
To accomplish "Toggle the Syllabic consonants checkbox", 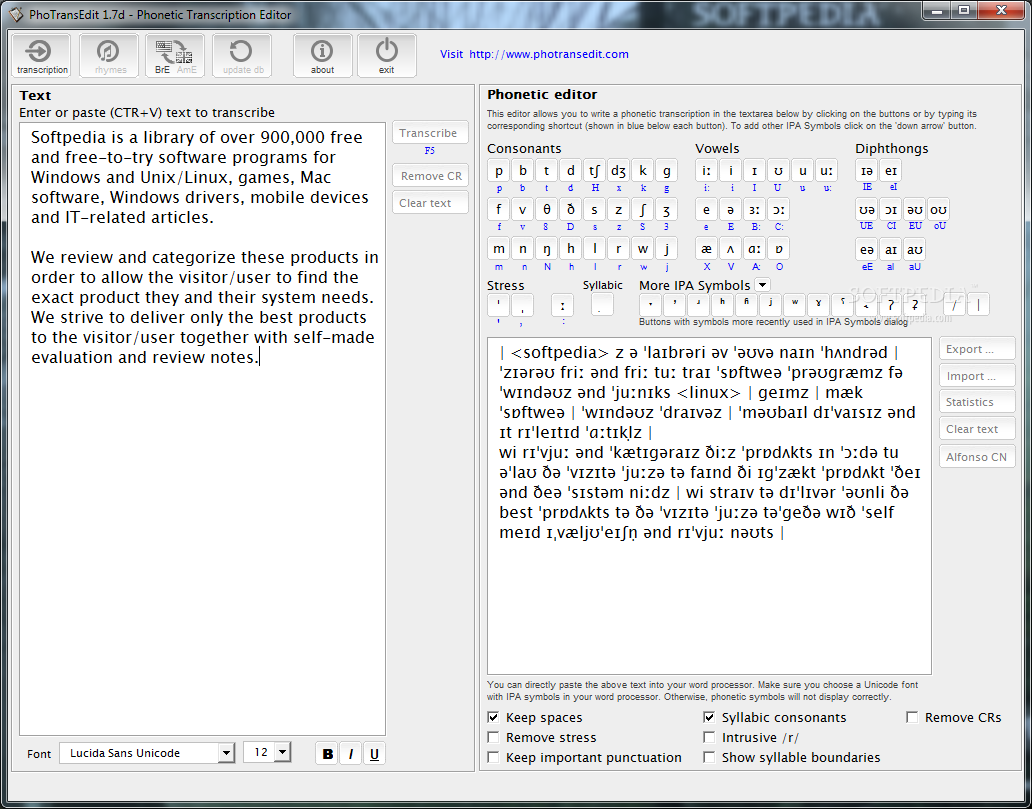I will point(709,718).
